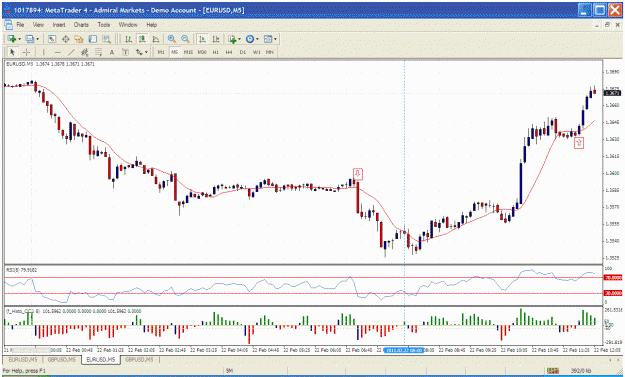
Task: Open the Profiles toolbar icon
Action: pyautogui.click(x=29, y=39)
